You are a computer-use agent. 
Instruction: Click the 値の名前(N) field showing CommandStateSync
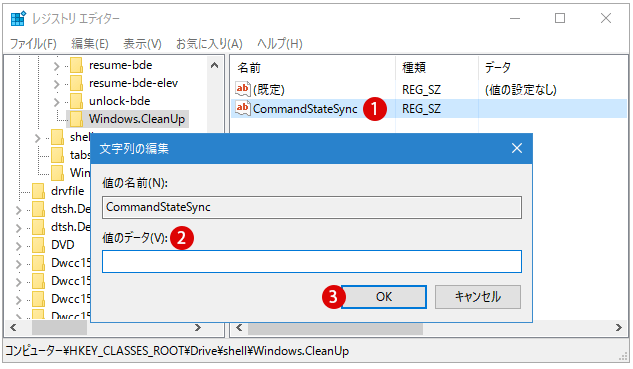point(312,208)
